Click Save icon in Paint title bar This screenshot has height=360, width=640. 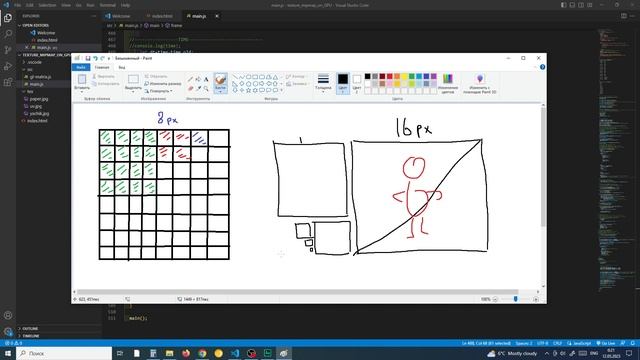87,58
